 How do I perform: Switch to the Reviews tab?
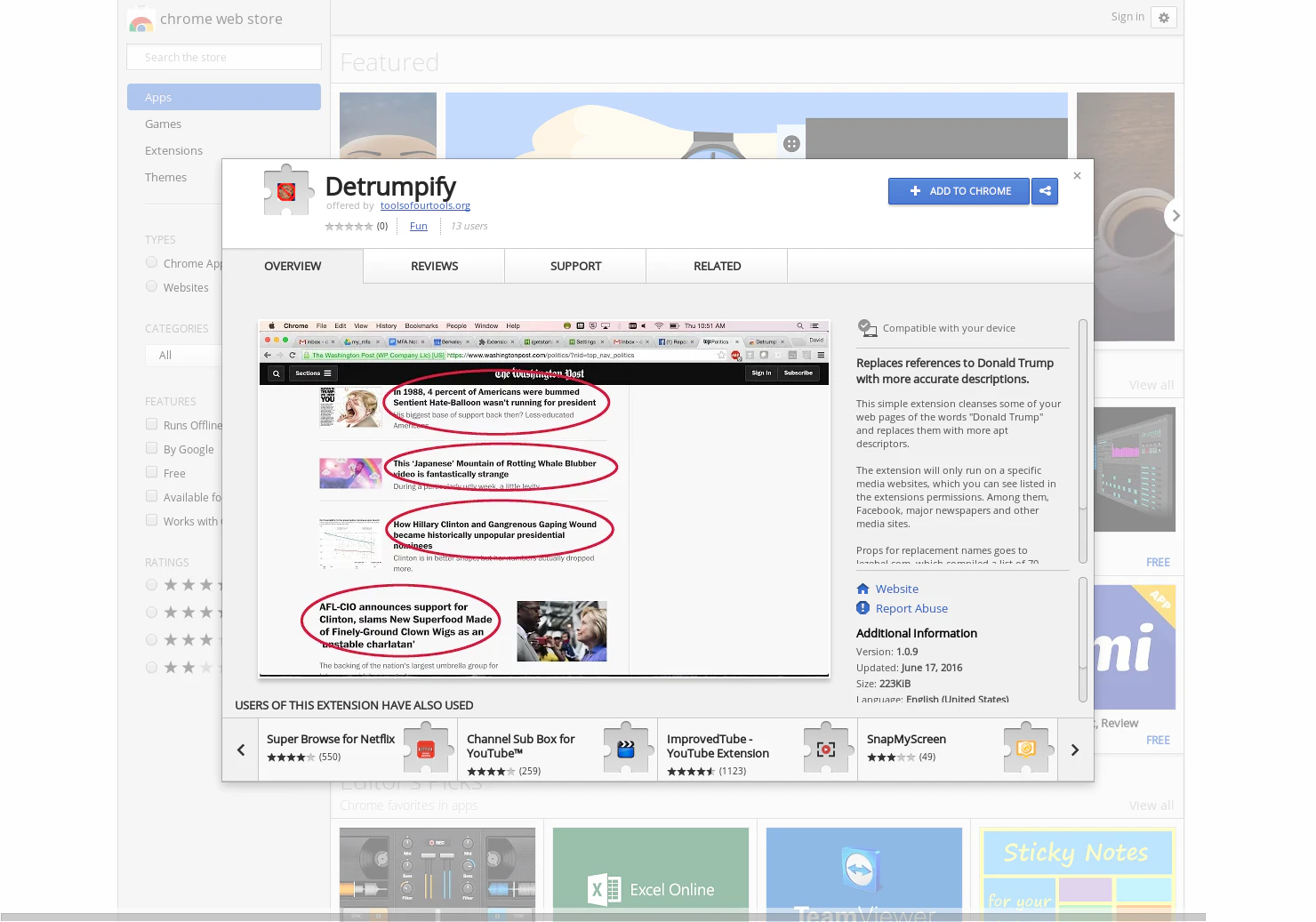click(434, 266)
